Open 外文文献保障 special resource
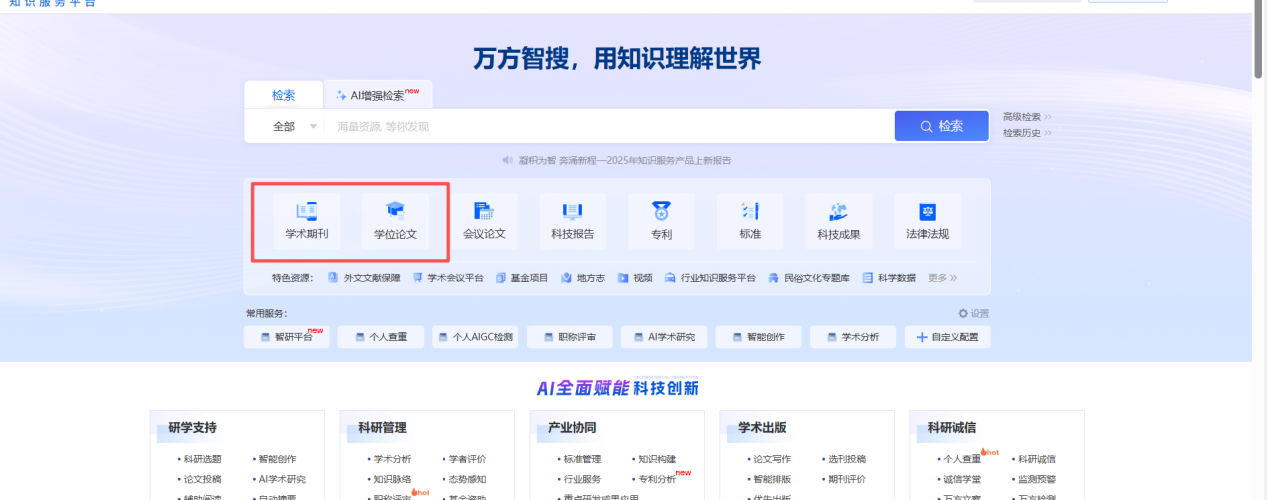 point(364,278)
